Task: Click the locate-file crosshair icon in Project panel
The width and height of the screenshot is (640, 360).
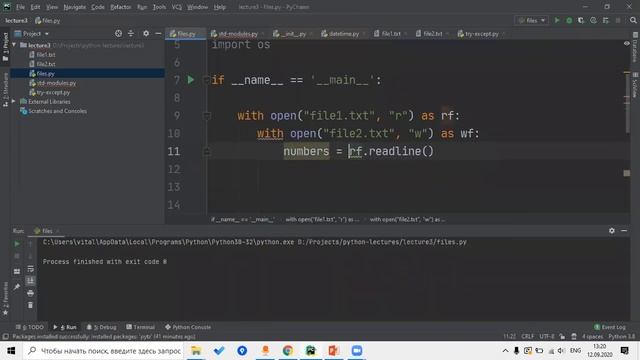Action: pos(118,33)
